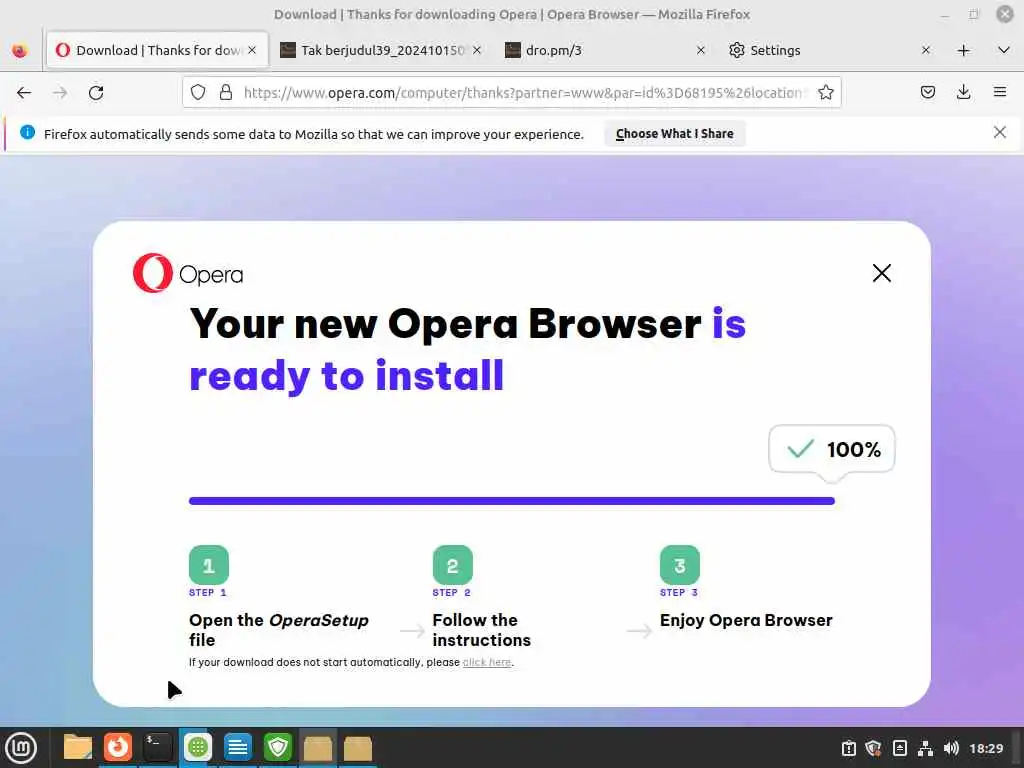Screen dimensions: 1024x768
Task: Open the network connections tray icon
Action: point(925,748)
